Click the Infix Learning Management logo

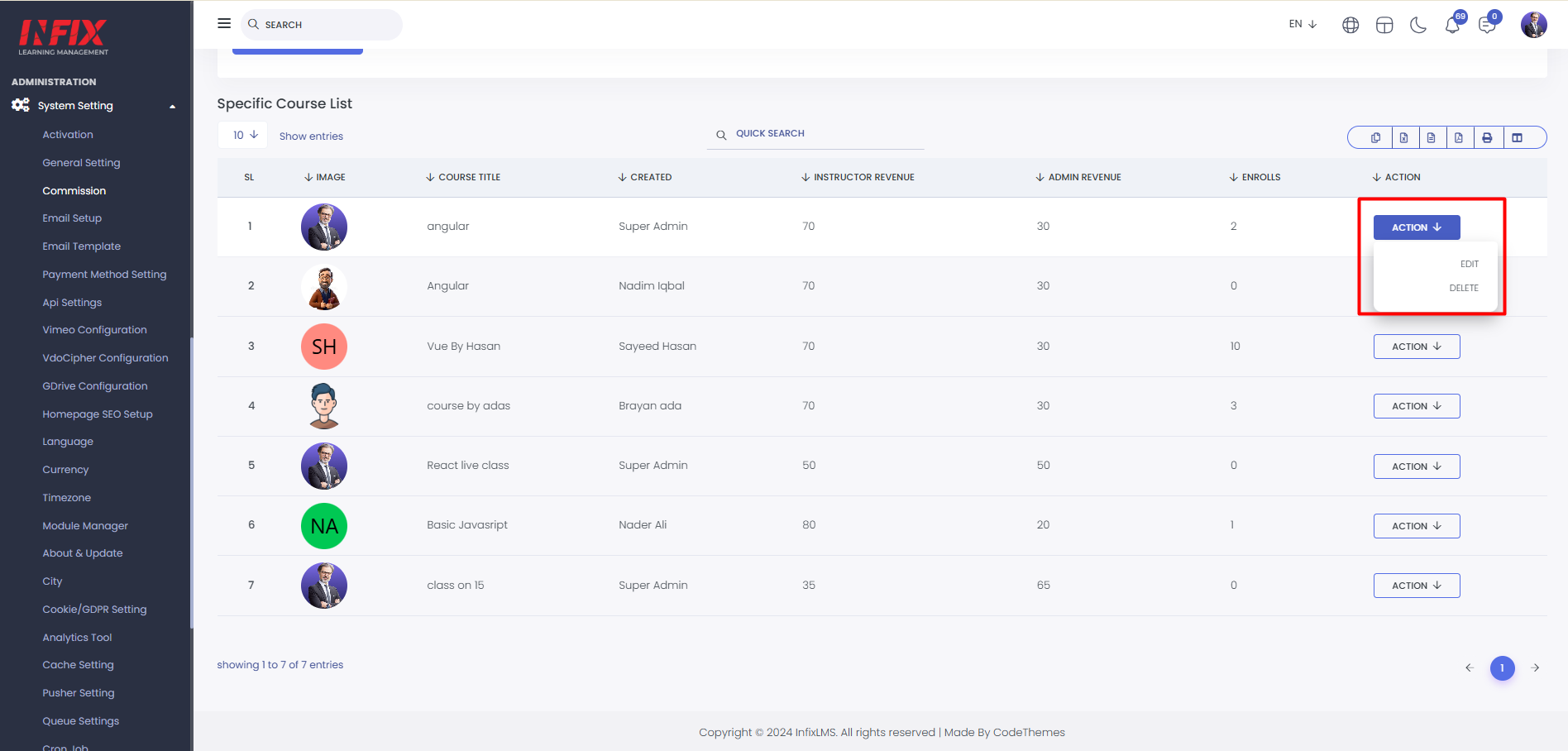click(64, 37)
